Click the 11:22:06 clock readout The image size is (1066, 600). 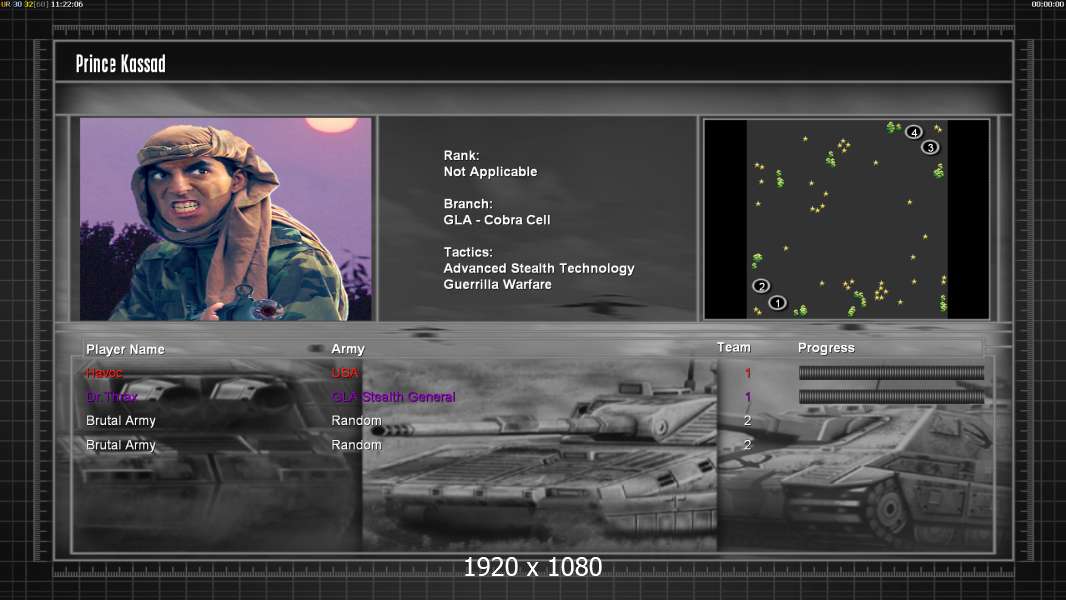[67, 4]
